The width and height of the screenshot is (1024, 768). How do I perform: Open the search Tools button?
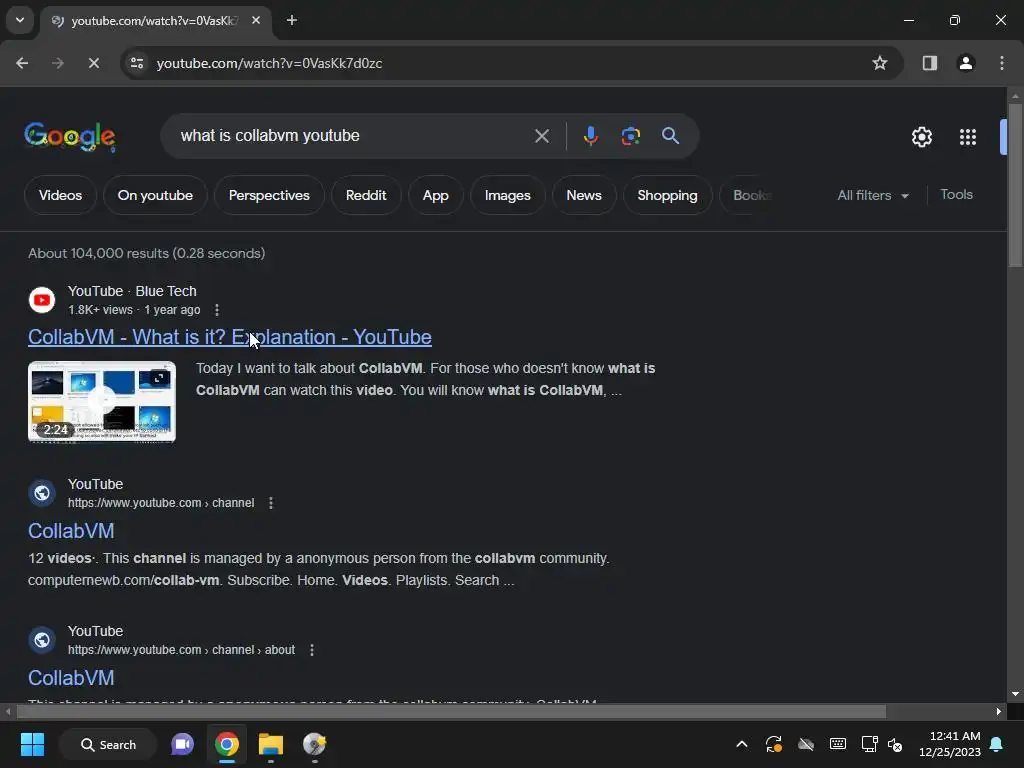click(x=956, y=195)
